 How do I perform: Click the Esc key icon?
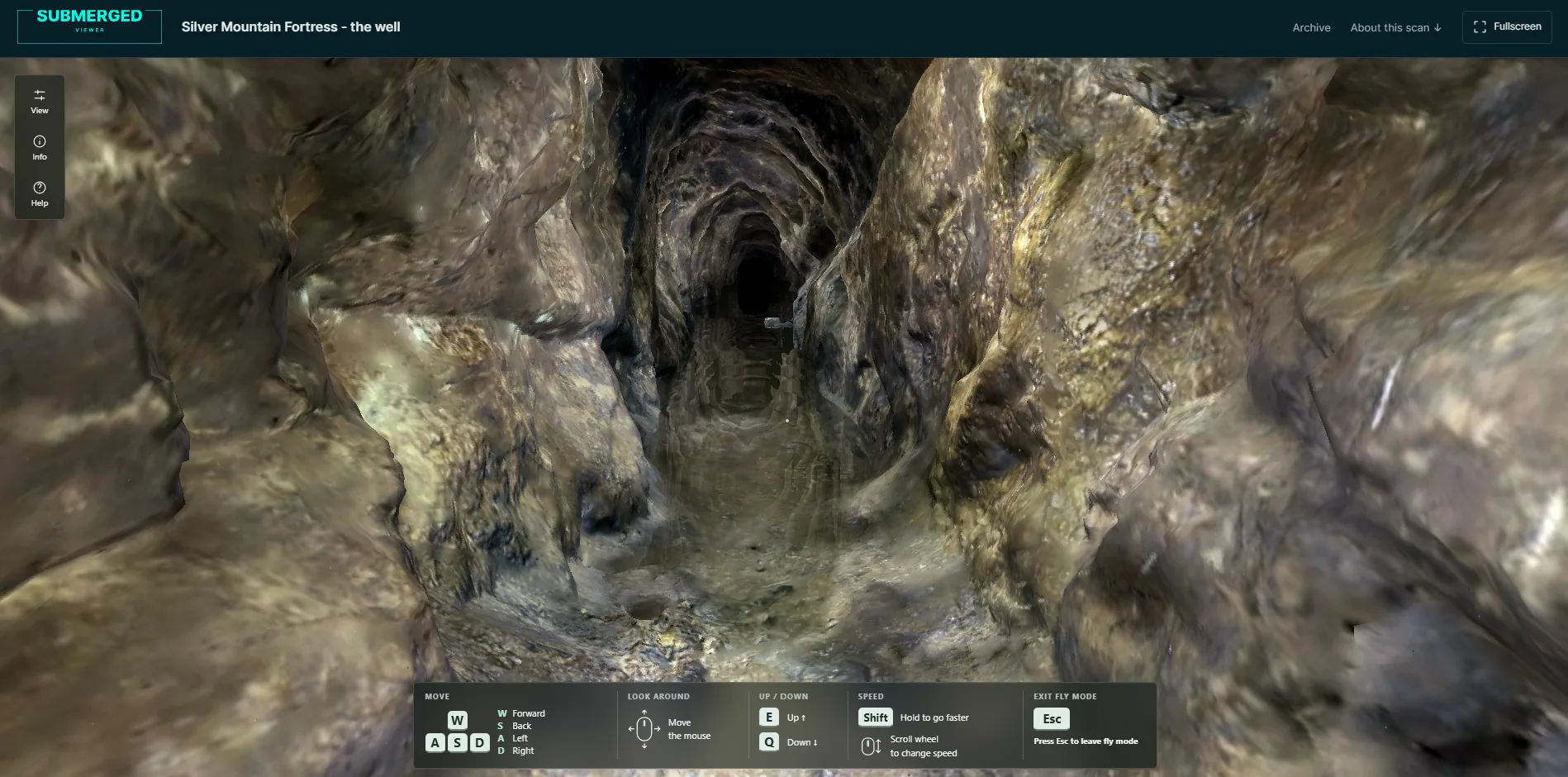[x=1052, y=719]
